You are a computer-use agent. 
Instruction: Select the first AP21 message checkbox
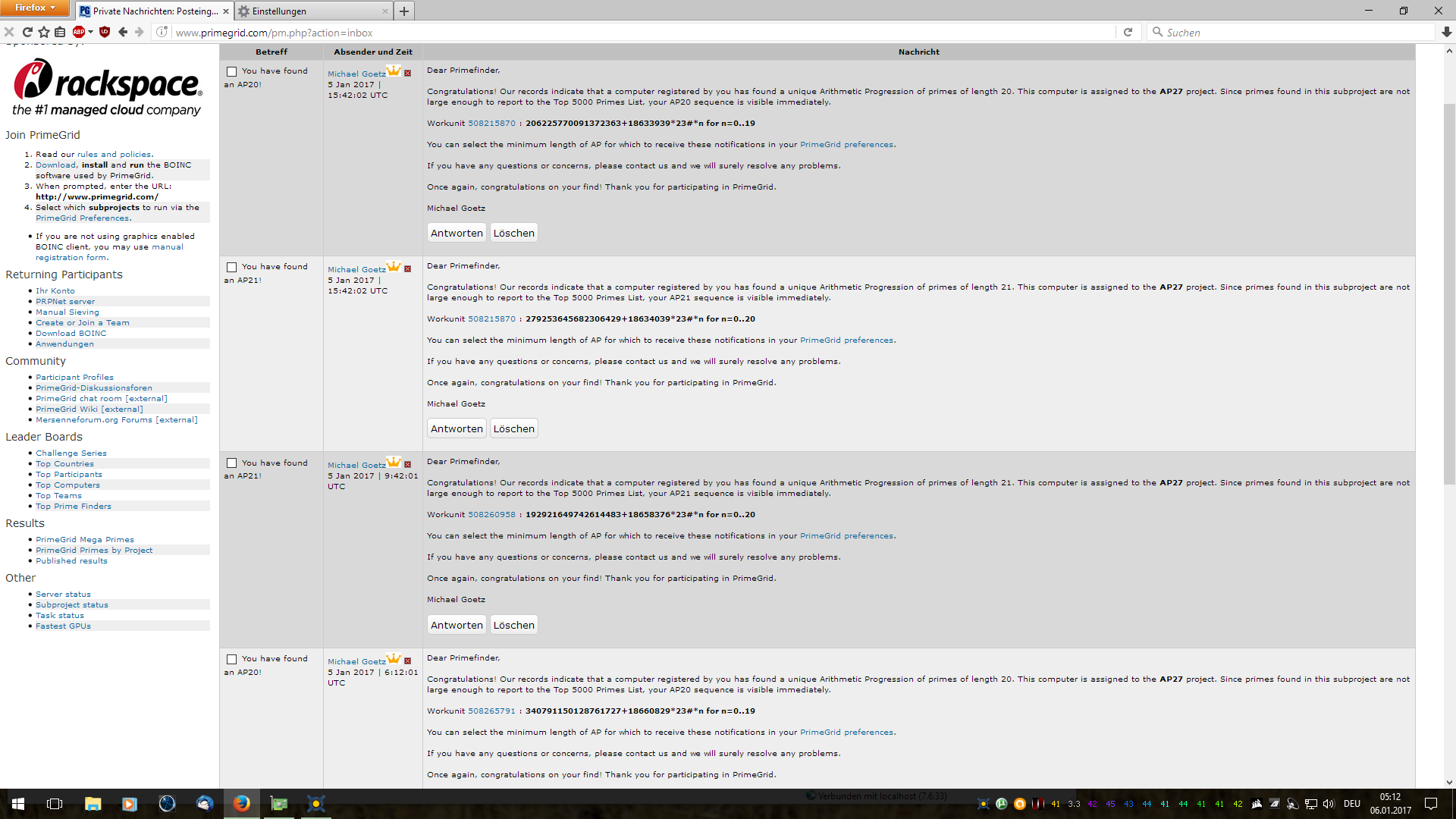click(232, 267)
